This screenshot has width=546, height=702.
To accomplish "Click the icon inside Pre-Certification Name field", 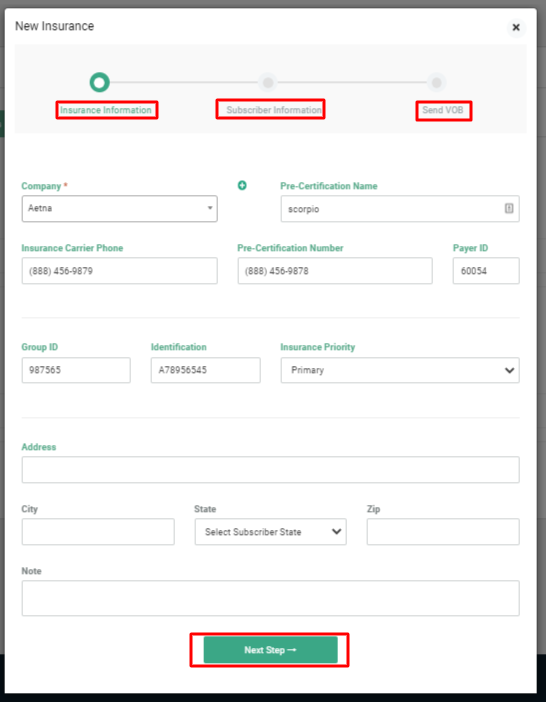I will (x=509, y=208).
